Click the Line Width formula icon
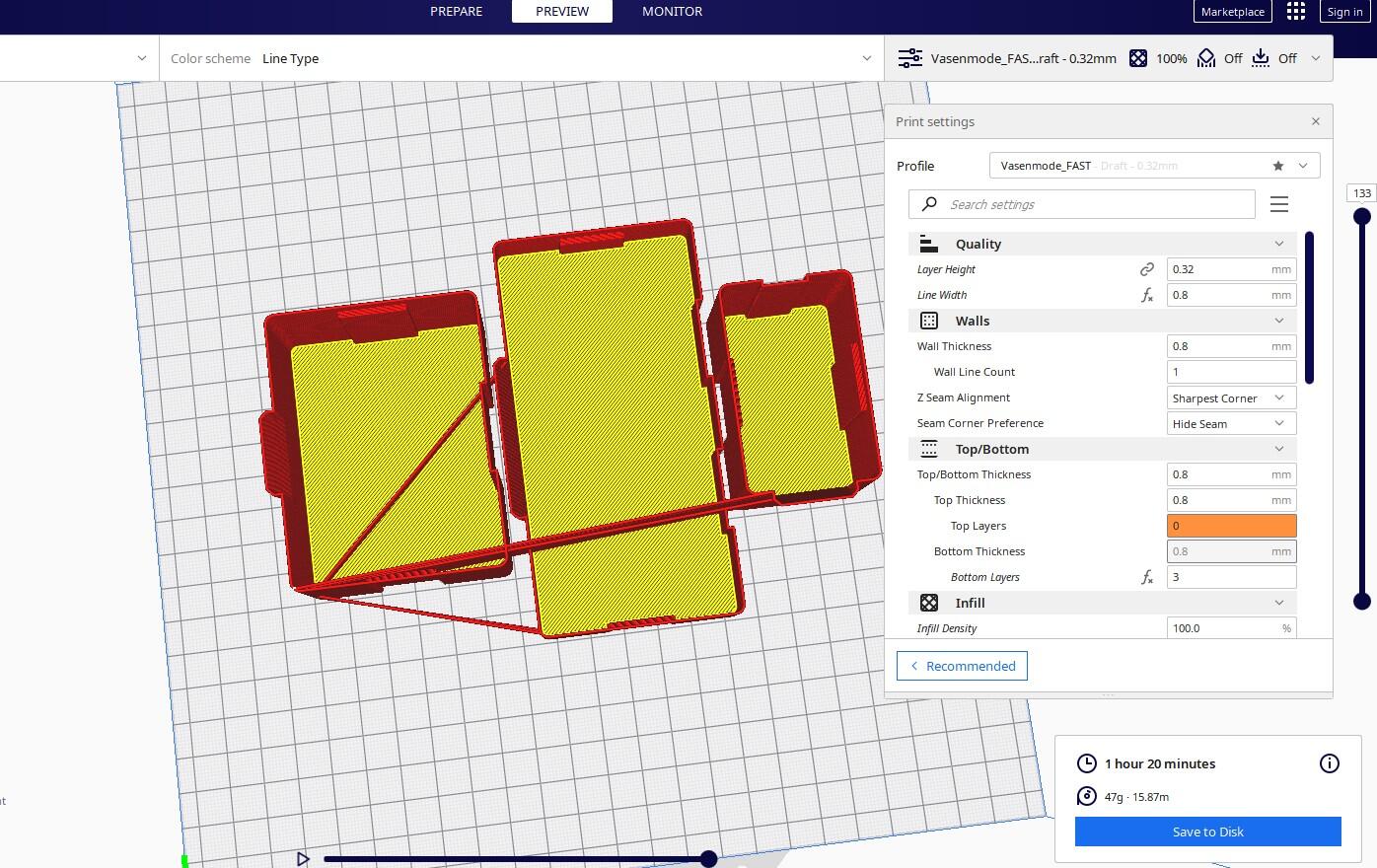Image resolution: width=1377 pixels, height=868 pixels. coord(1146,295)
